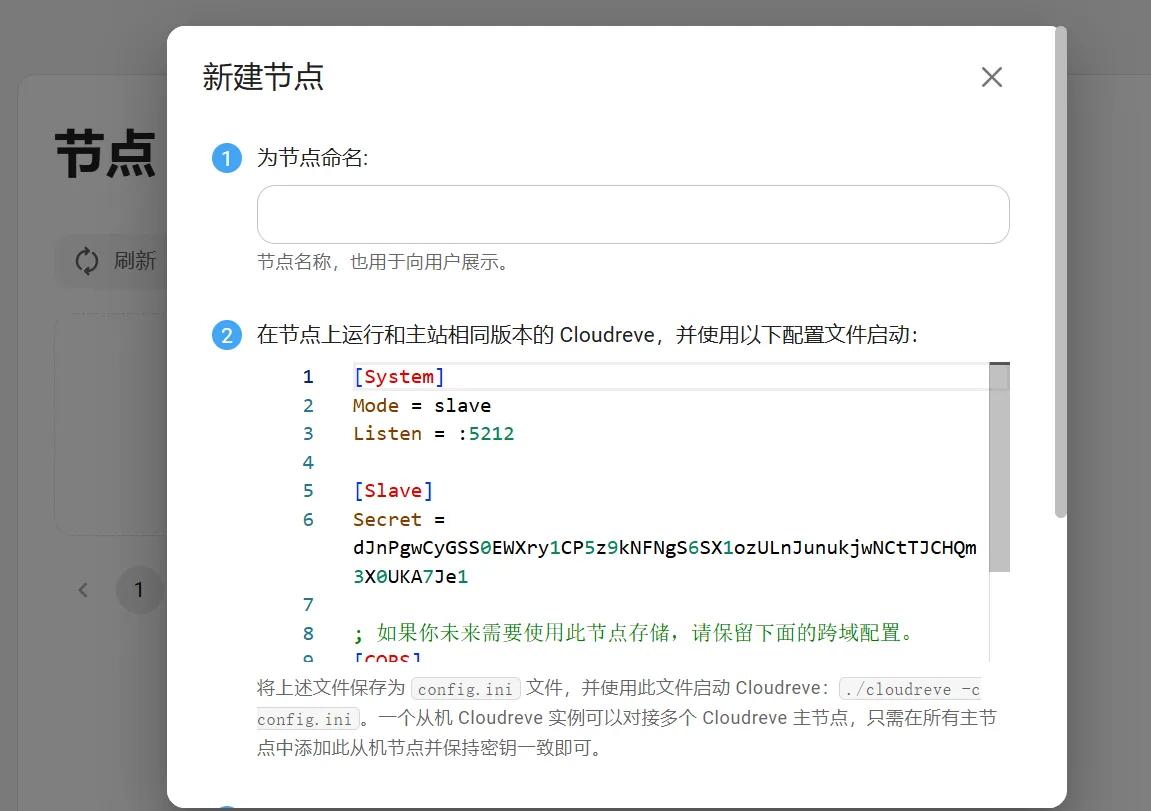Go to previous page using left chevron
Image resolution: width=1151 pixels, height=811 pixels.
(84, 590)
